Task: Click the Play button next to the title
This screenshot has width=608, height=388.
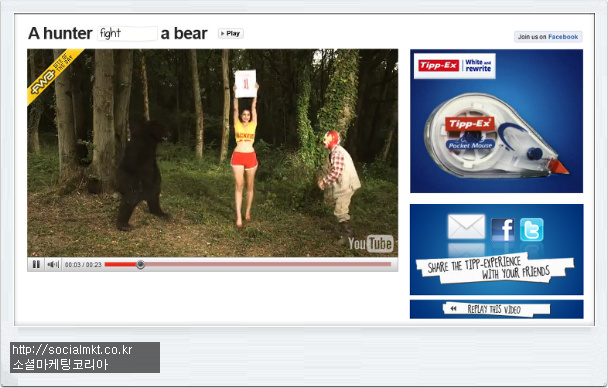Action: pos(231,34)
